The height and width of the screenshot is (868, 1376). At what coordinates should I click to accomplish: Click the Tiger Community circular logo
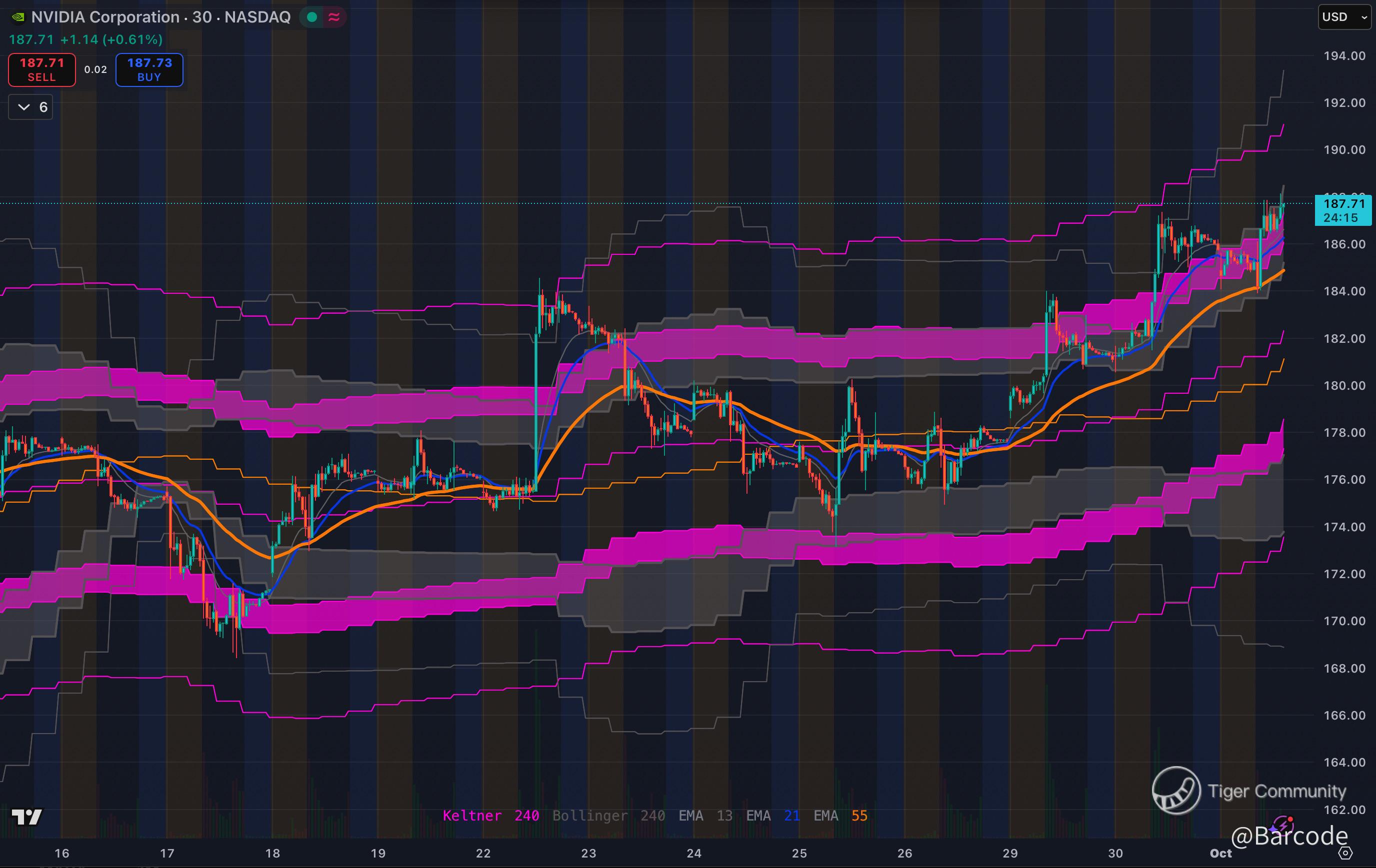point(1176,791)
